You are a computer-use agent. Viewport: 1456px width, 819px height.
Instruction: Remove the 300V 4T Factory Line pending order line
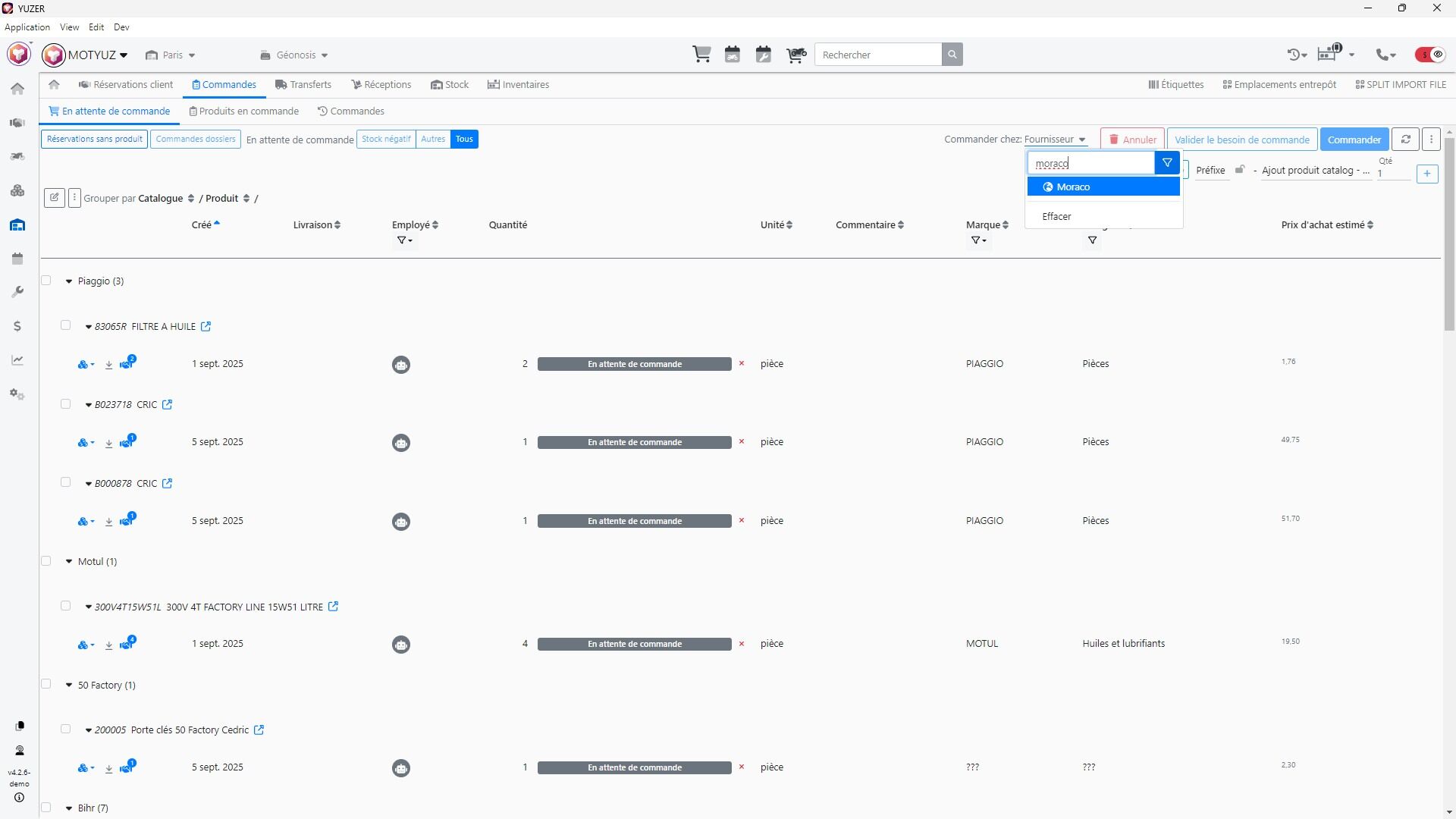pyautogui.click(x=742, y=644)
